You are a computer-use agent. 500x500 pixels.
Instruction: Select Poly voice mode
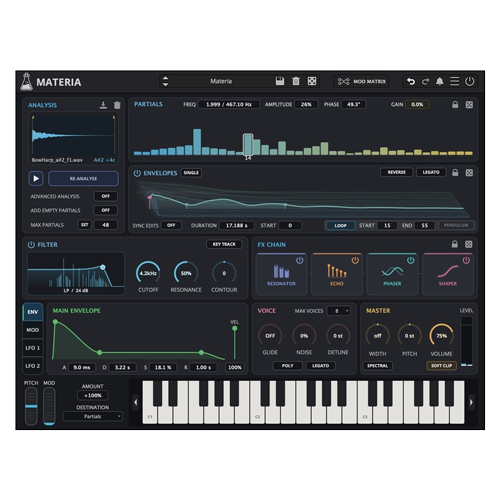(287, 366)
